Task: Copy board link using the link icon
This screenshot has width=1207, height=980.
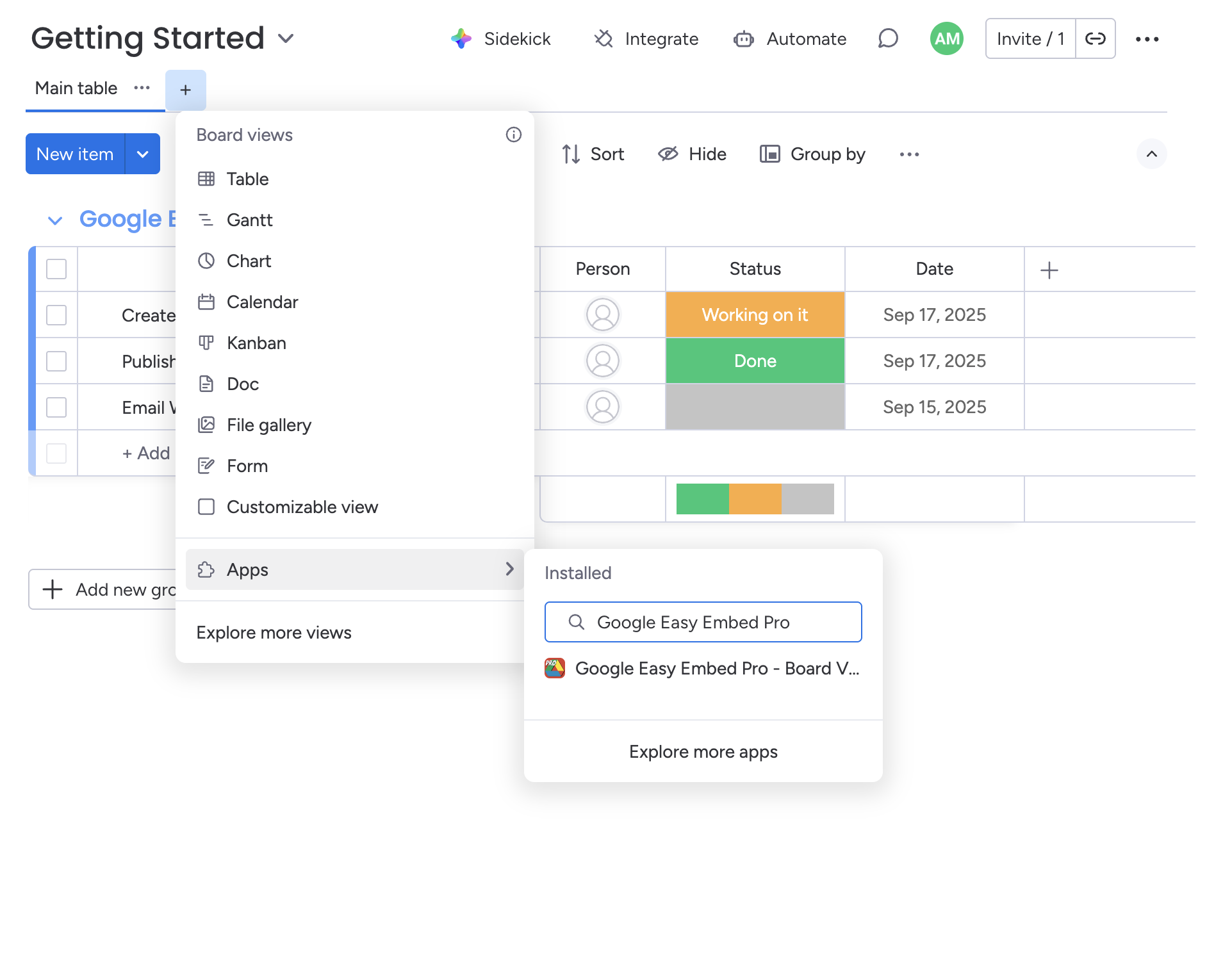Action: (x=1096, y=38)
